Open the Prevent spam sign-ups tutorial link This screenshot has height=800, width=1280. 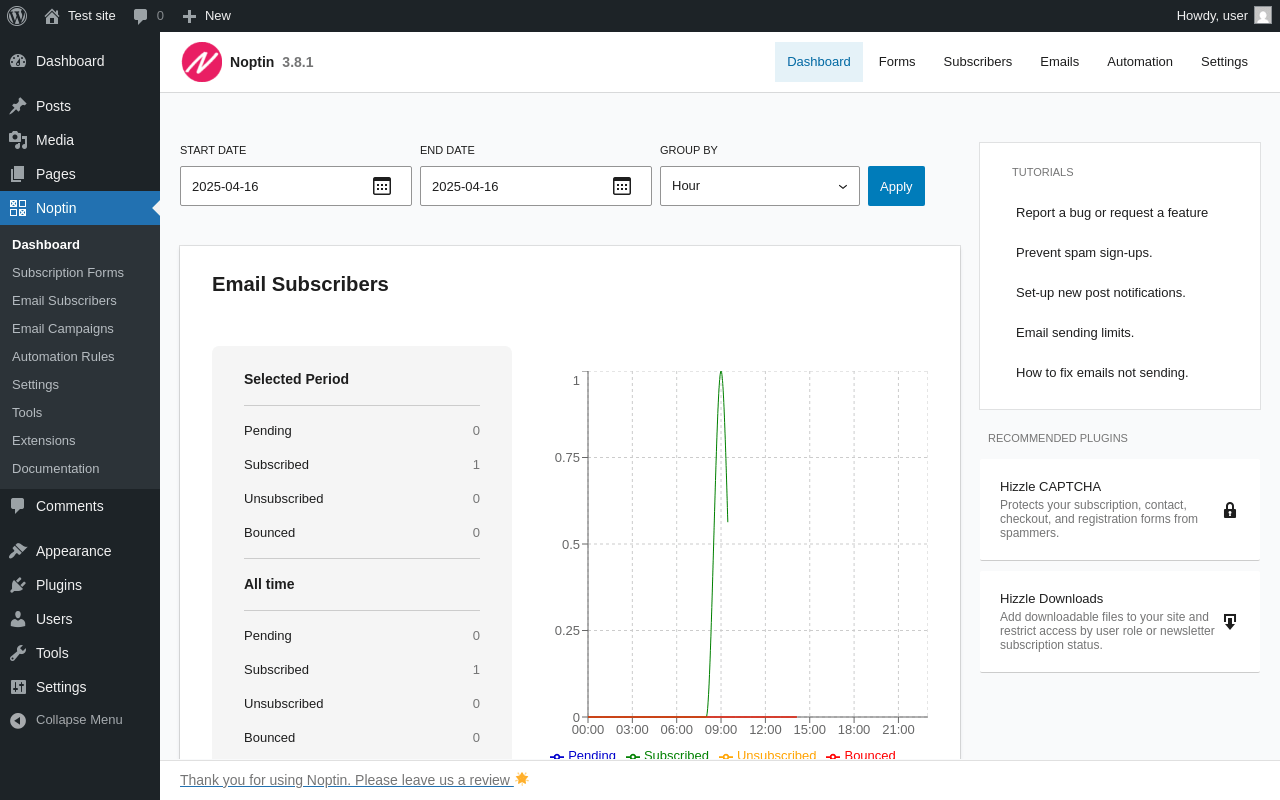pyautogui.click(x=1084, y=252)
